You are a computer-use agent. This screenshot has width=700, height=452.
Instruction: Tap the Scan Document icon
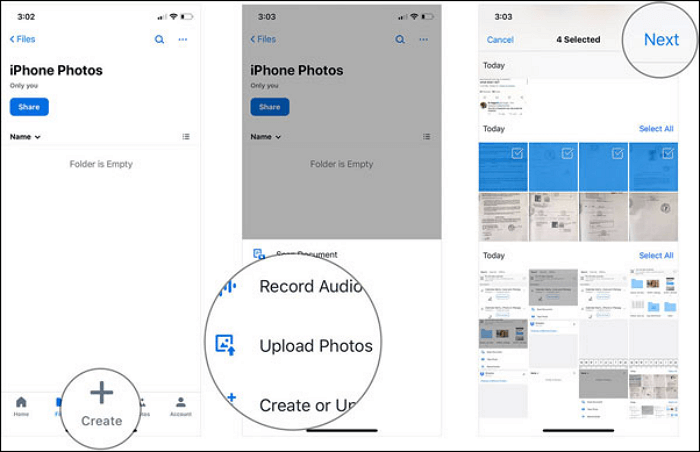pyautogui.click(x=259, y=254)
